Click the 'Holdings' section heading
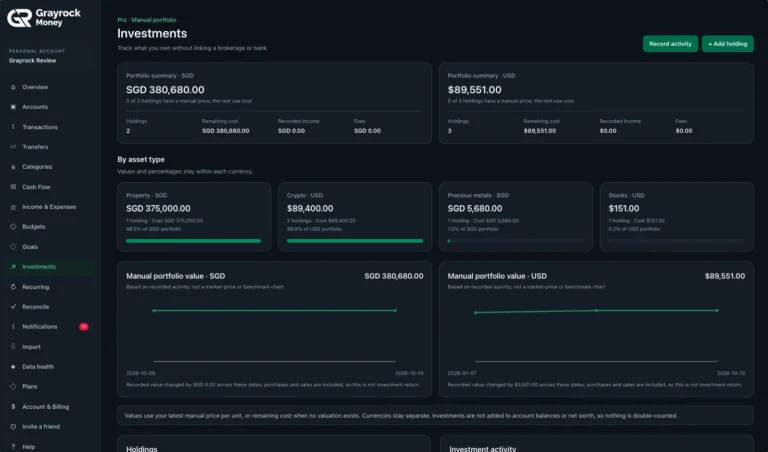The image size is (768, 452). (x=142, y=449)
